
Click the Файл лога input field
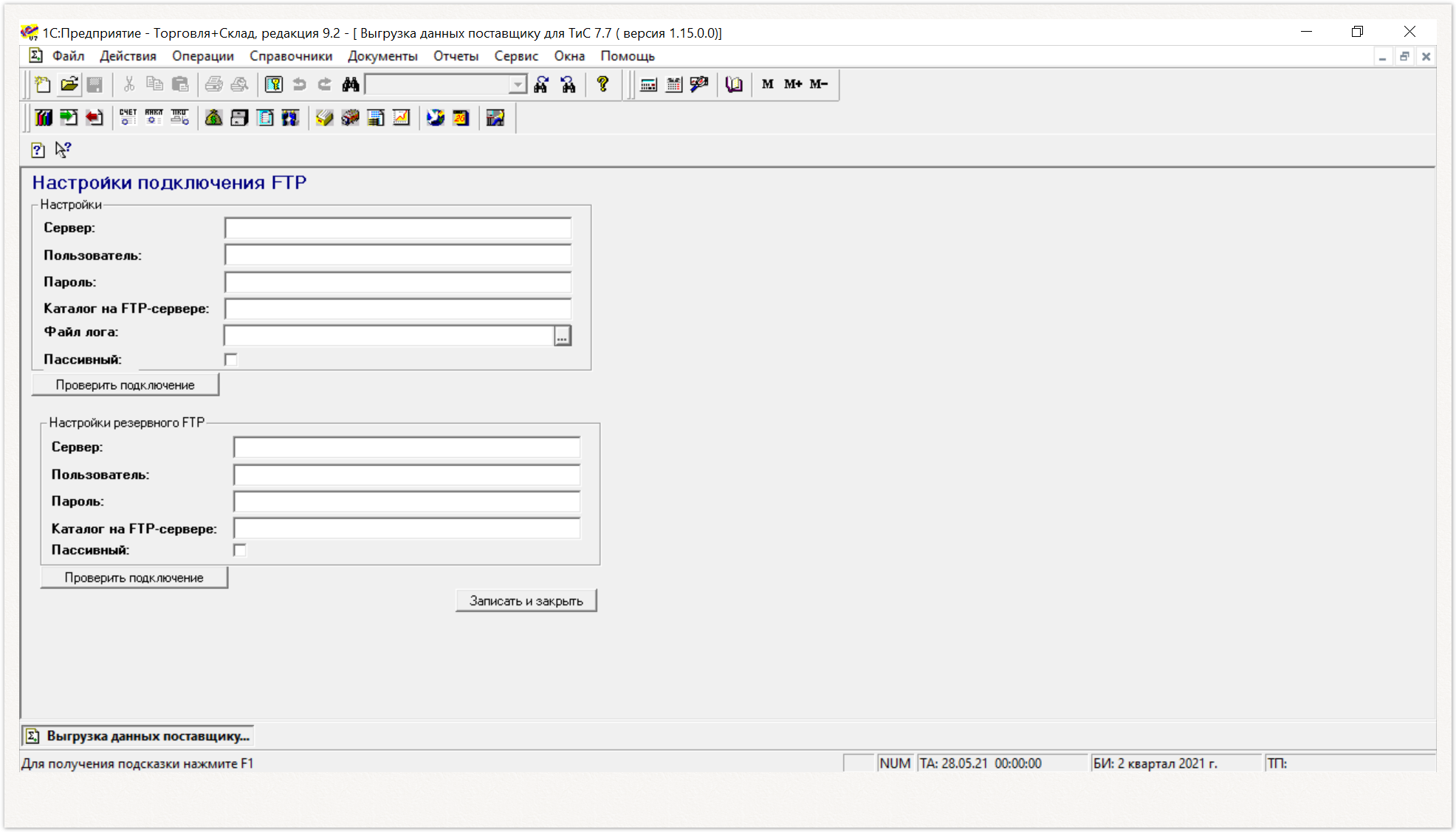389,336
